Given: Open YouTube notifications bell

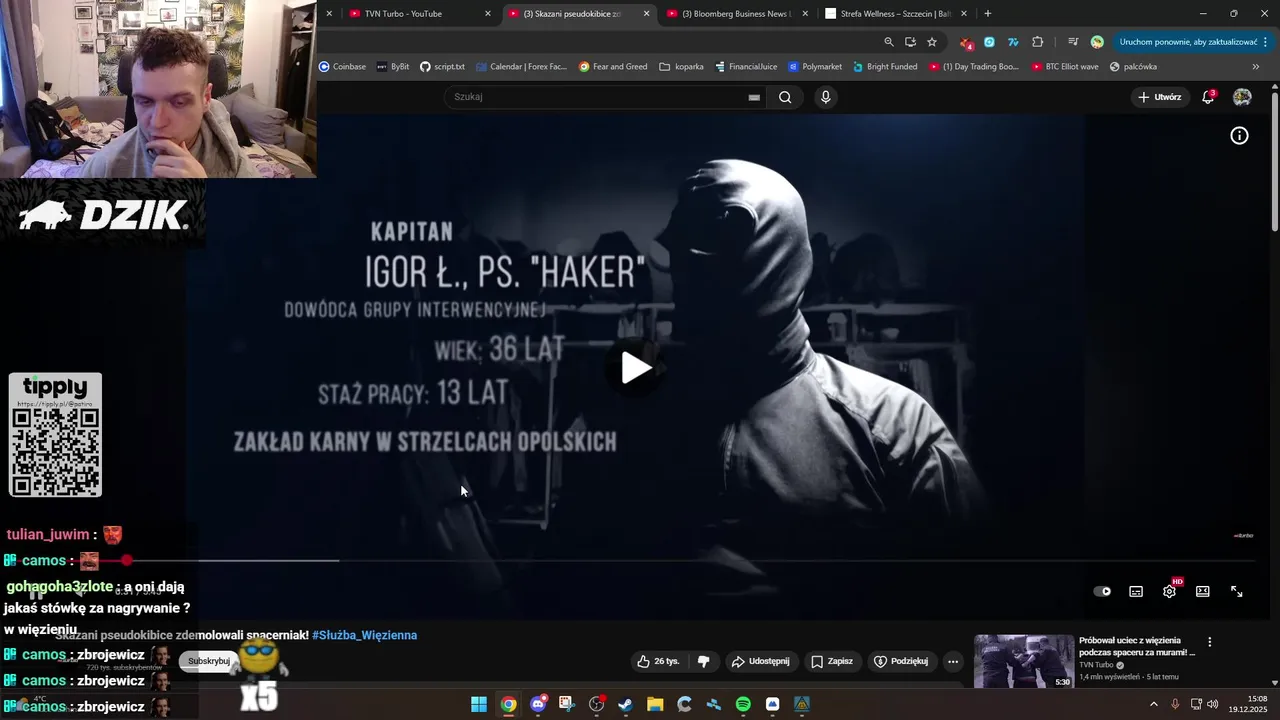Looking at the screenshot, I should [1208, 97].
